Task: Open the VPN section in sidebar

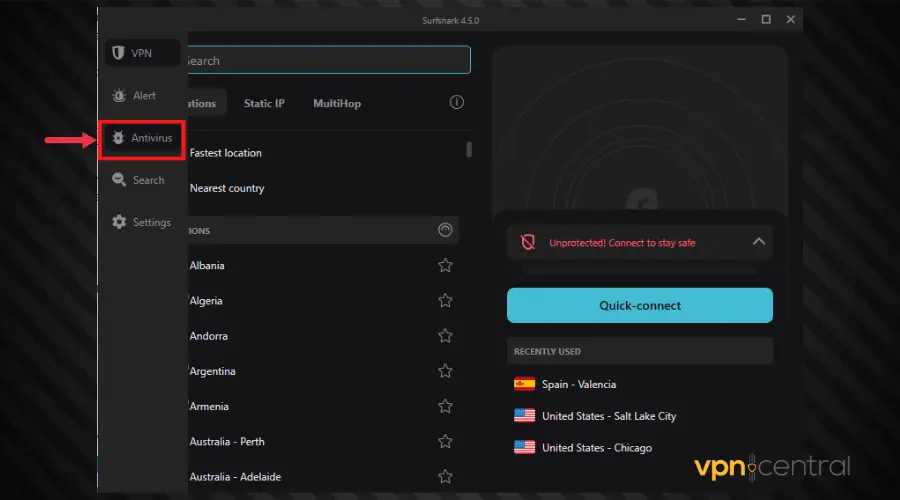Action: [x=142, y=53]
